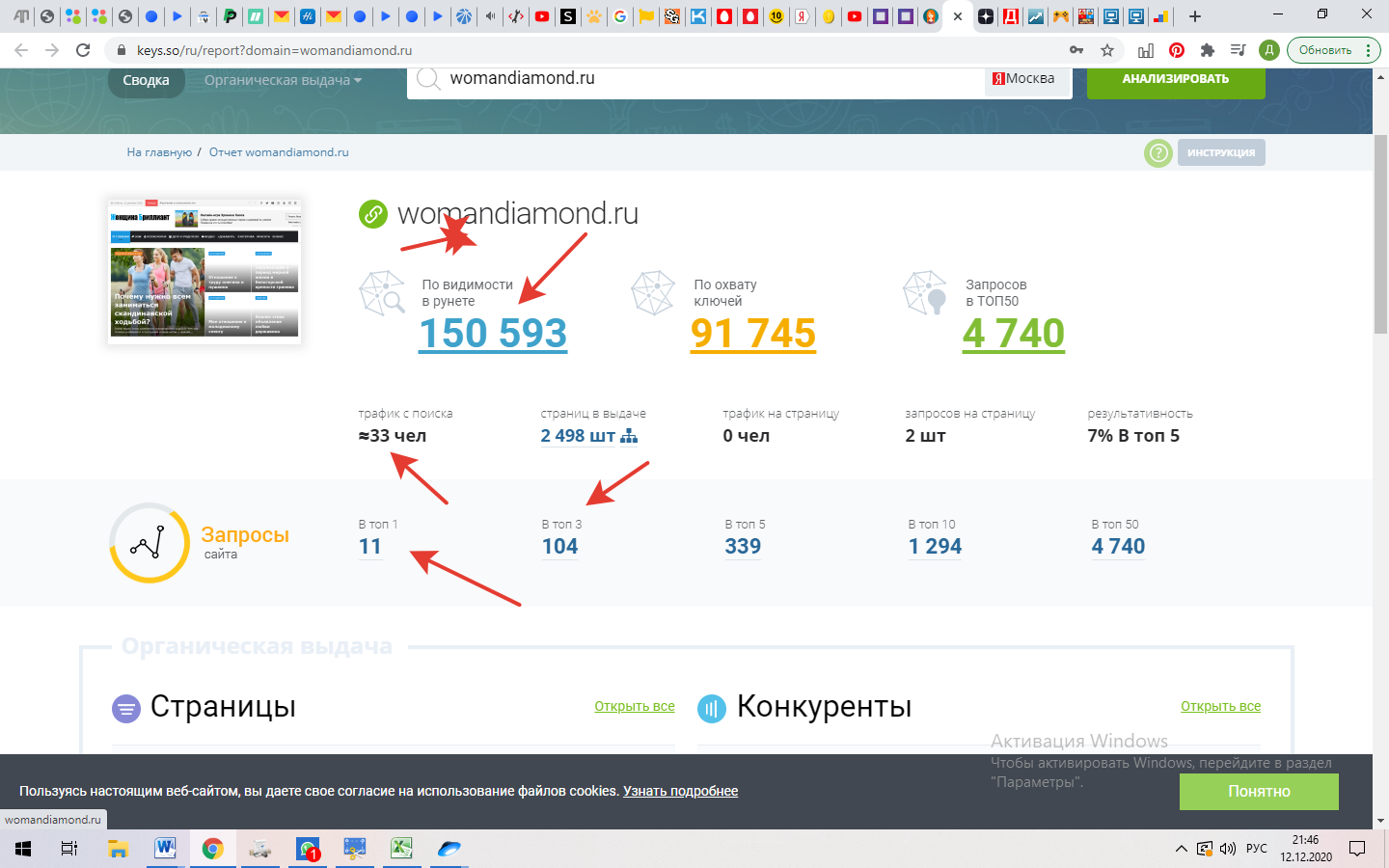Open Открыть все link for Конкуренты
Screen dimensions: 1389x868
point(1220,707)
